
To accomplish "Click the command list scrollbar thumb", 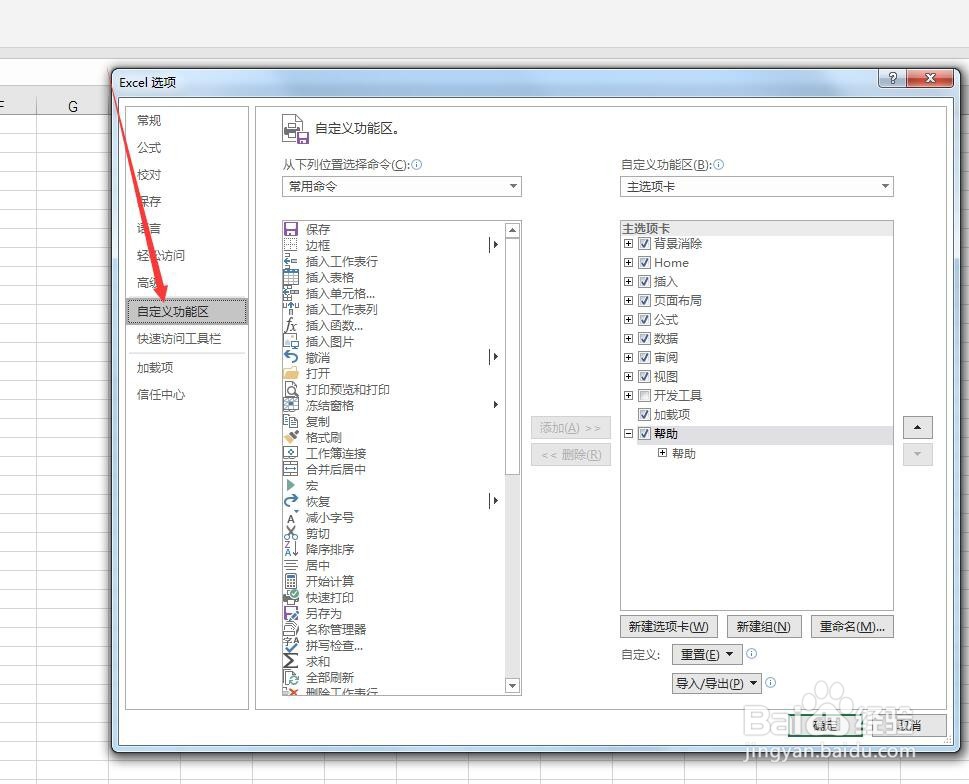I will point(512,358).
